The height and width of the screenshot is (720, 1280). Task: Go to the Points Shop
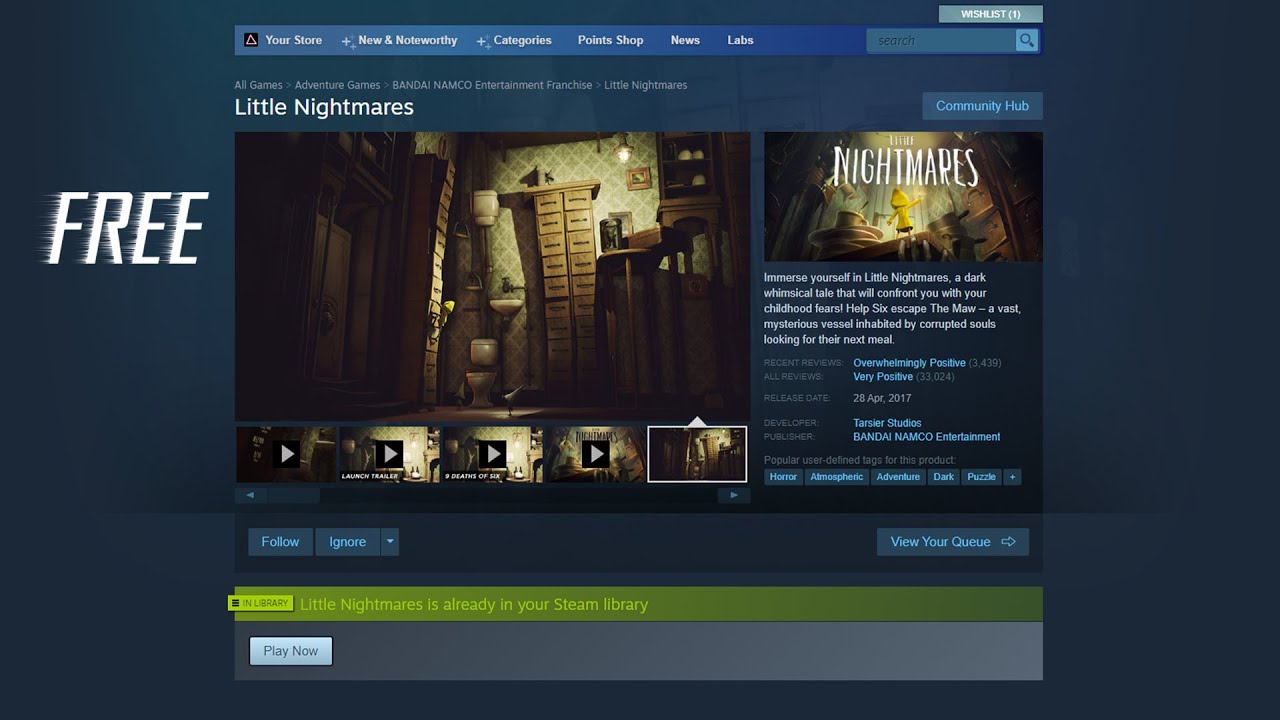coord(610,40)
